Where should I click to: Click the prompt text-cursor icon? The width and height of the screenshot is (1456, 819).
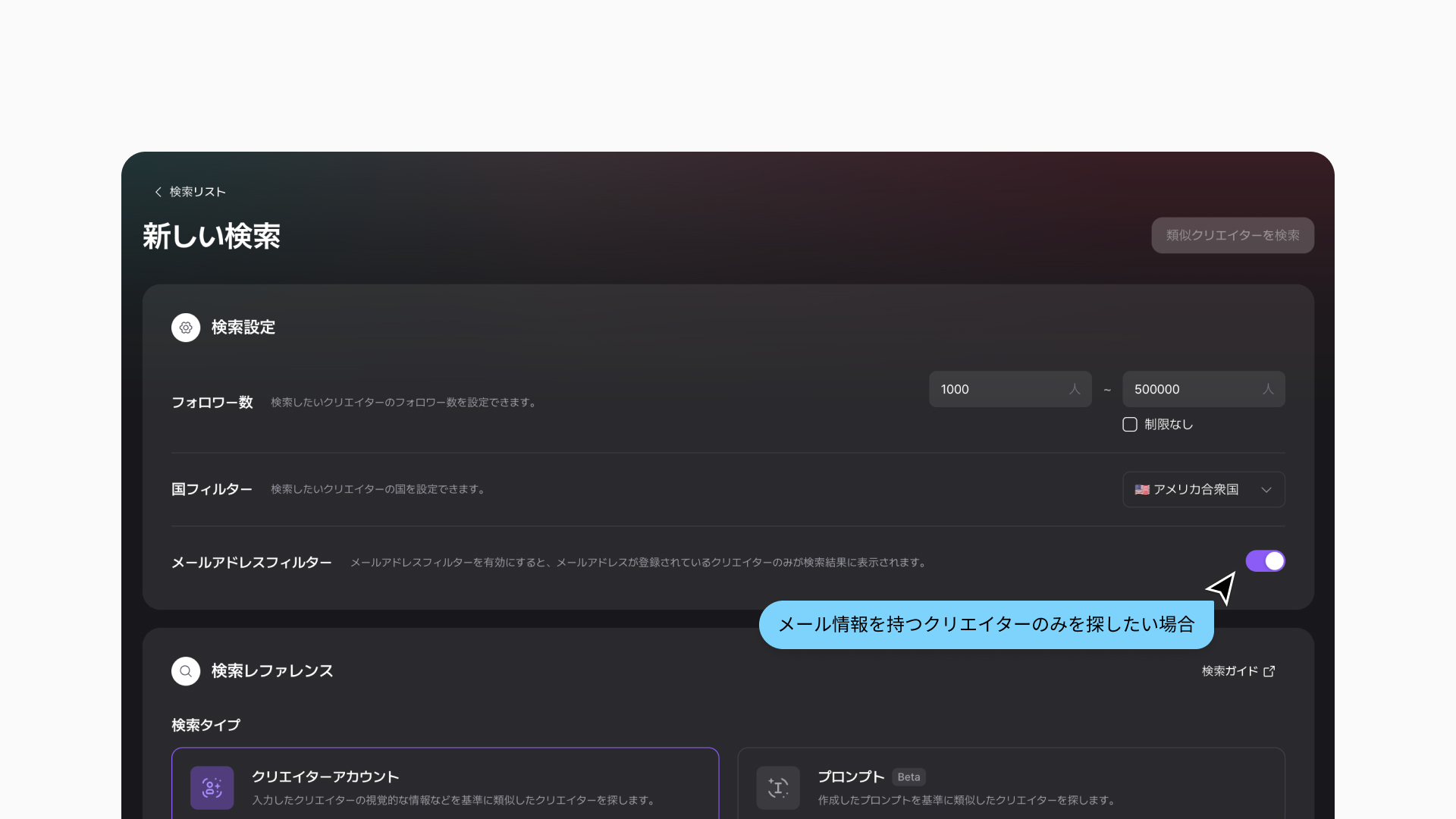click(778, 788)
